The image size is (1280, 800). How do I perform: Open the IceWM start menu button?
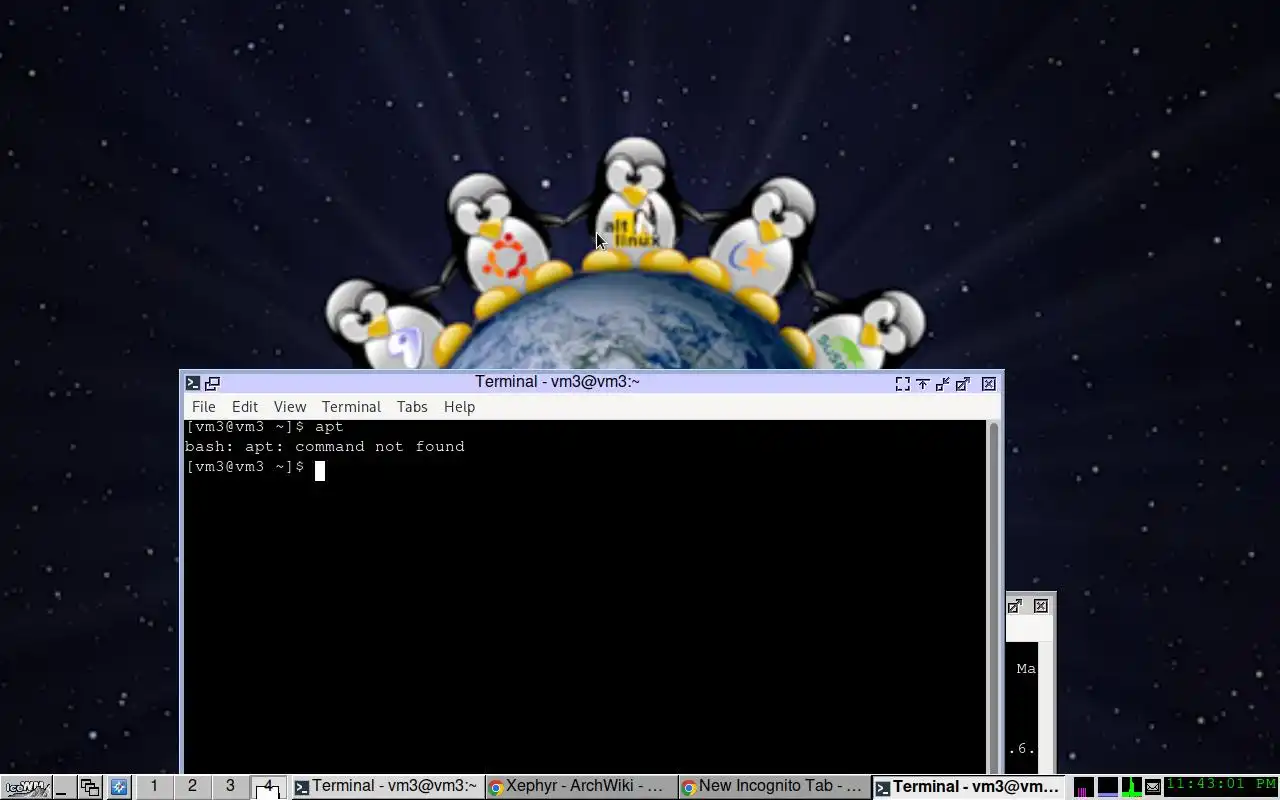[26, 787]
